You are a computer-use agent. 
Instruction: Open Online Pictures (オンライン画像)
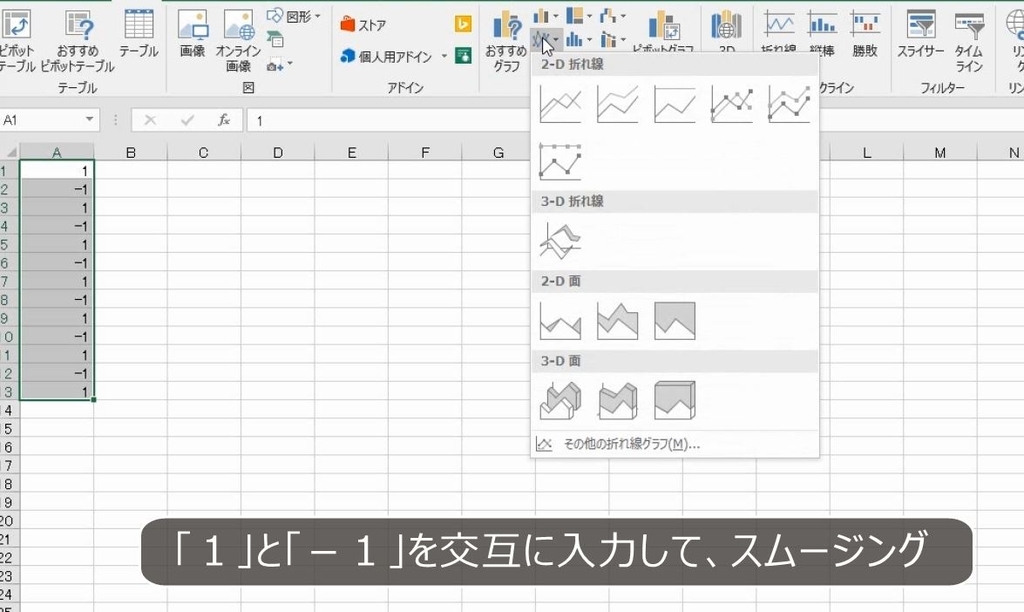(x=238, y=40)
